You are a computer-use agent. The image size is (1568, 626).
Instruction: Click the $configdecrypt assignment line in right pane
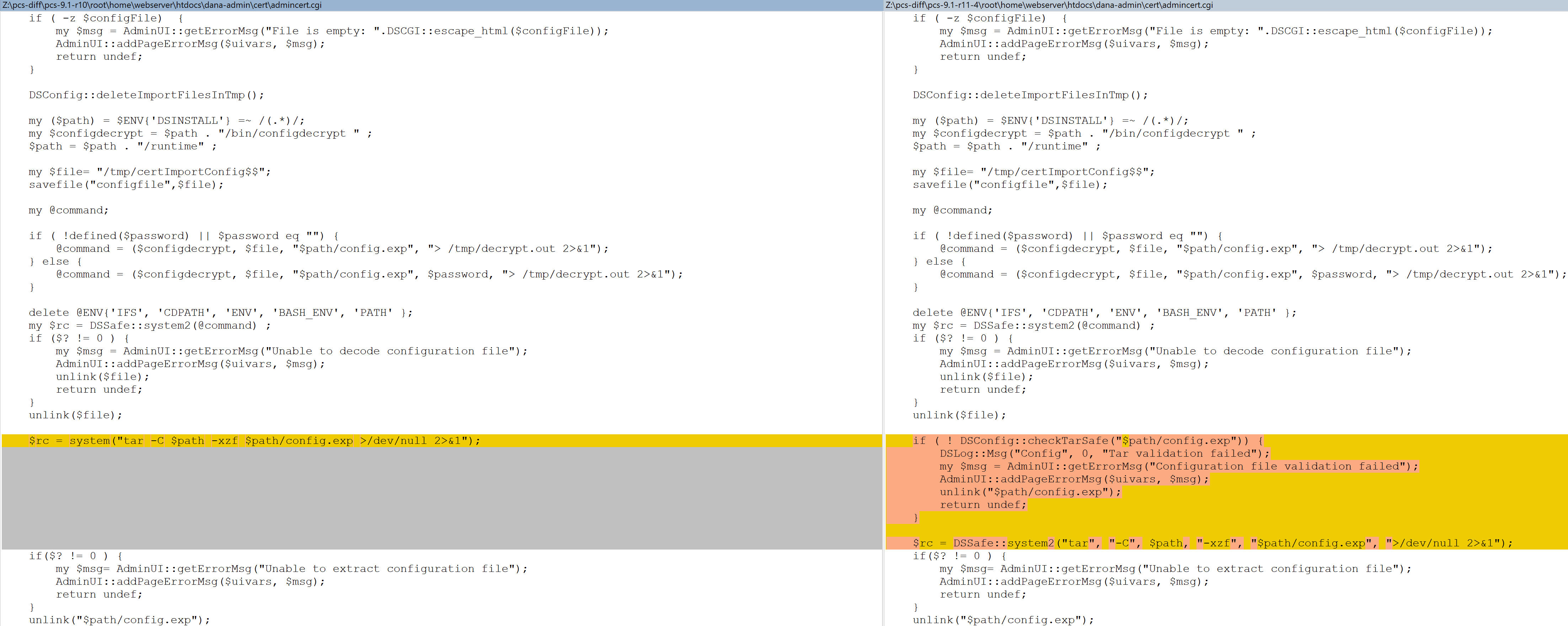tap(1083, 133)
